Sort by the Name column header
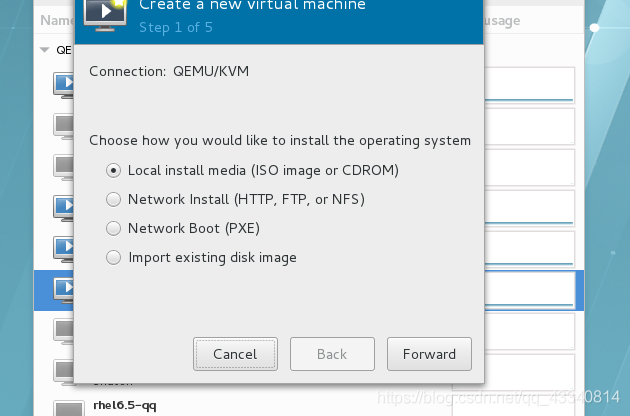Screen dimensions: 630x416 pos(56,20)
